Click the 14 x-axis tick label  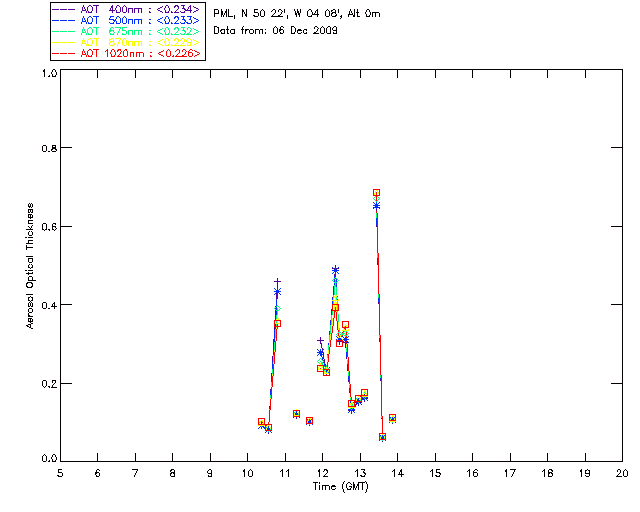click(x=398, y=473)
